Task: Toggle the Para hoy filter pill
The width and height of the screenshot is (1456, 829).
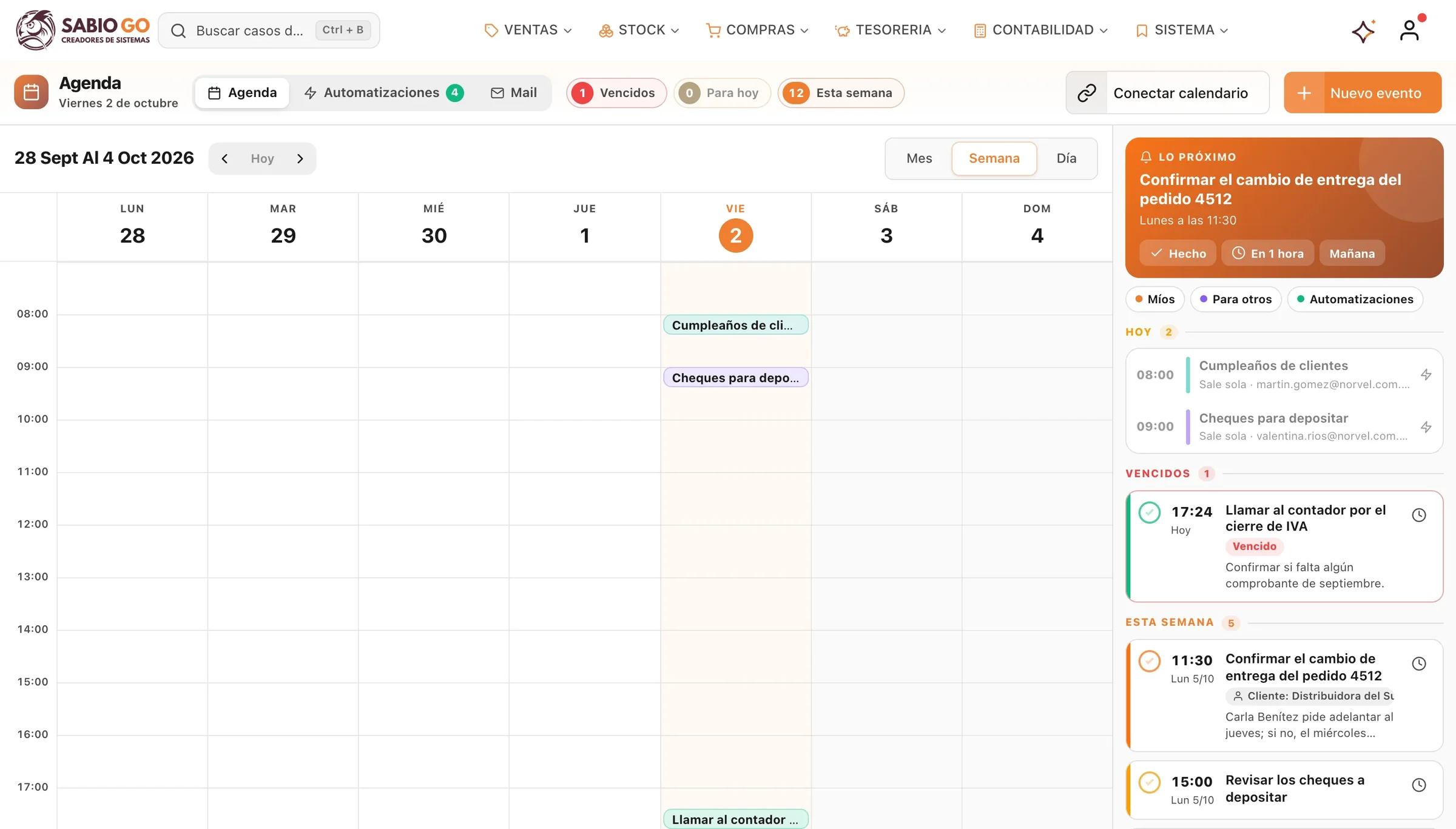Action: (721, 93)
